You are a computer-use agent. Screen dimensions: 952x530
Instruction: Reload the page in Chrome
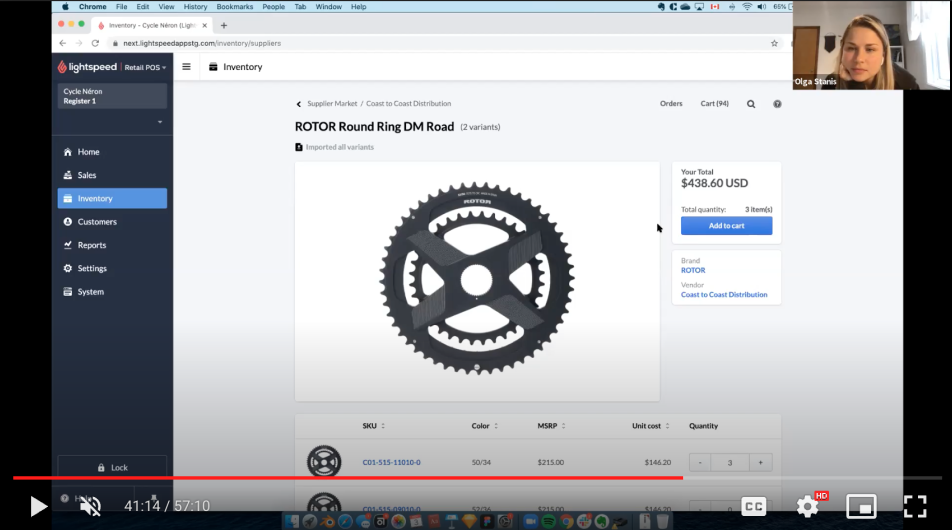(95, 43)
